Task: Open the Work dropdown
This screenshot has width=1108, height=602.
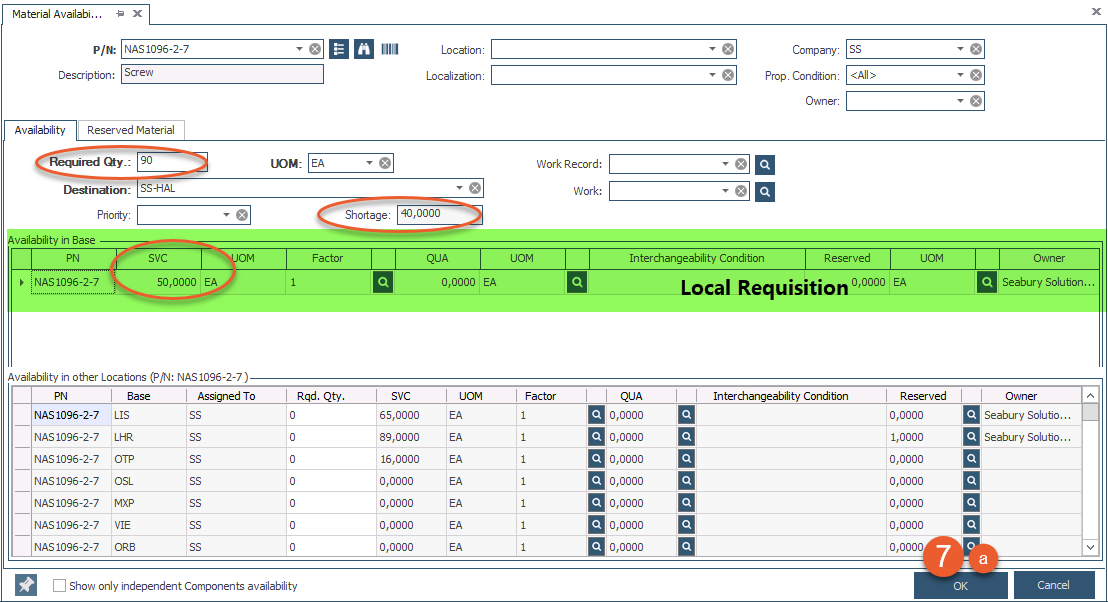Action: tap(725, 191)
